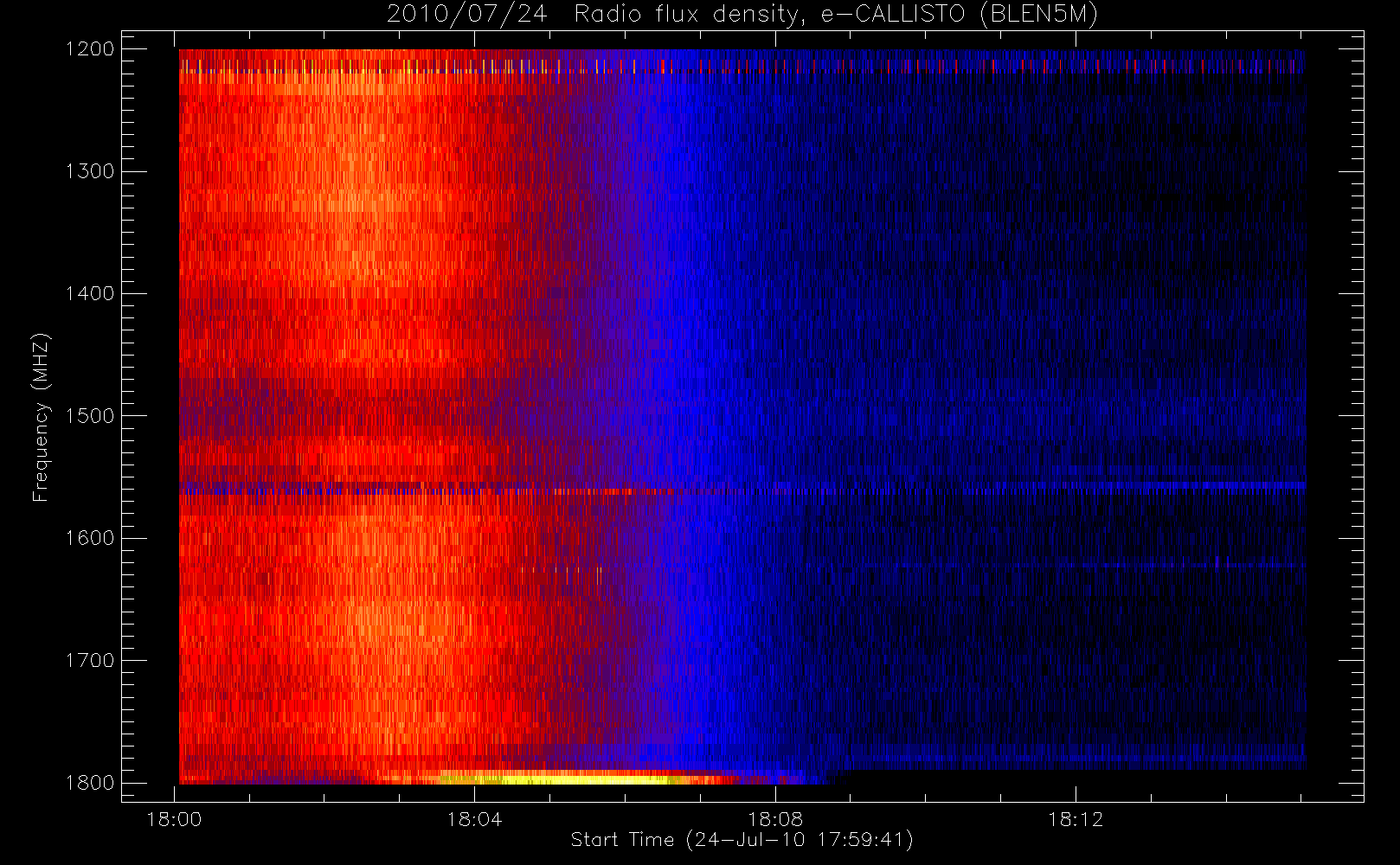Click the 18:00 time tick label
The width and height of the screenshot is (1400, 865).
click(175, 819)
